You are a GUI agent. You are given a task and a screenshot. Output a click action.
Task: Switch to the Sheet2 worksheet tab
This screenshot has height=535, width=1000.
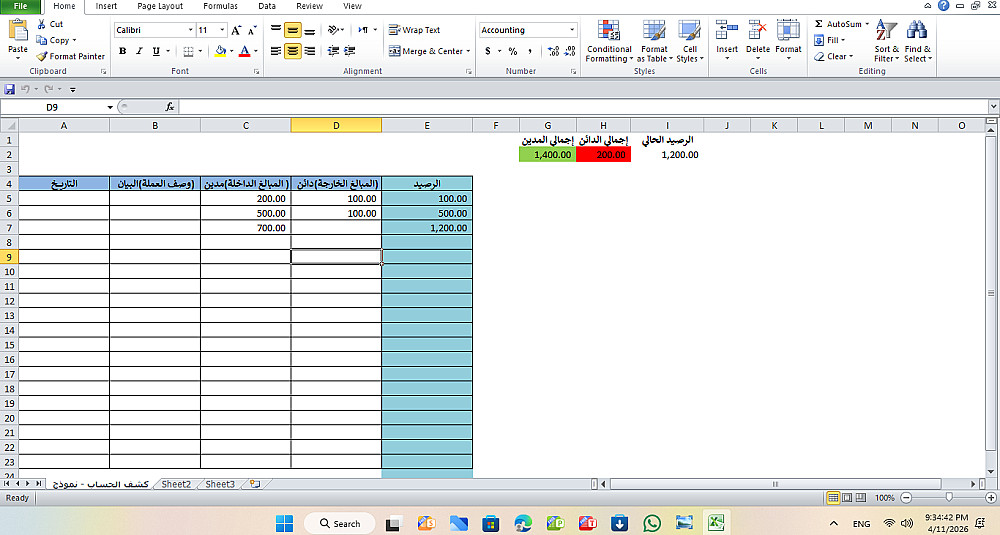175,484
